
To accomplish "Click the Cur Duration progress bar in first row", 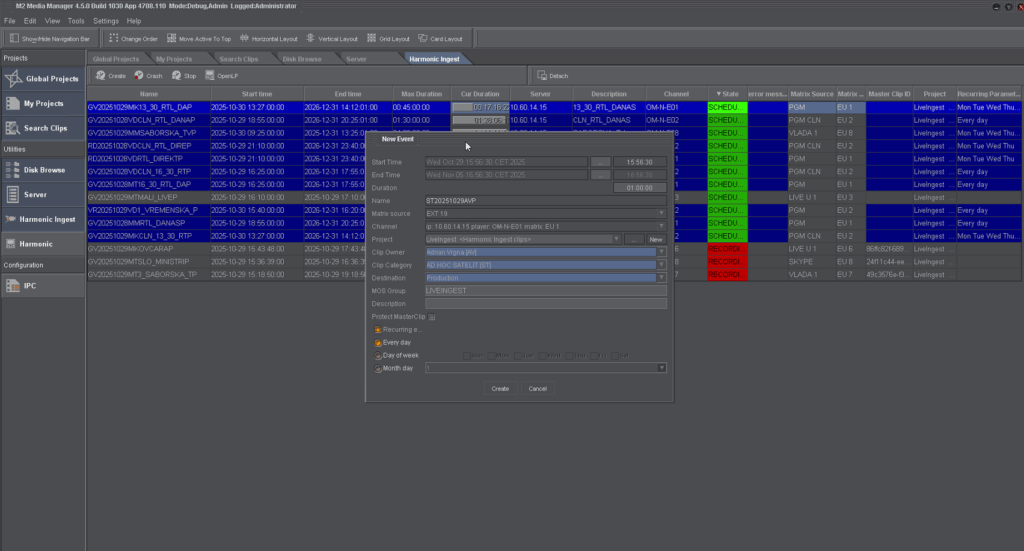I will click(x=480, y=106).
